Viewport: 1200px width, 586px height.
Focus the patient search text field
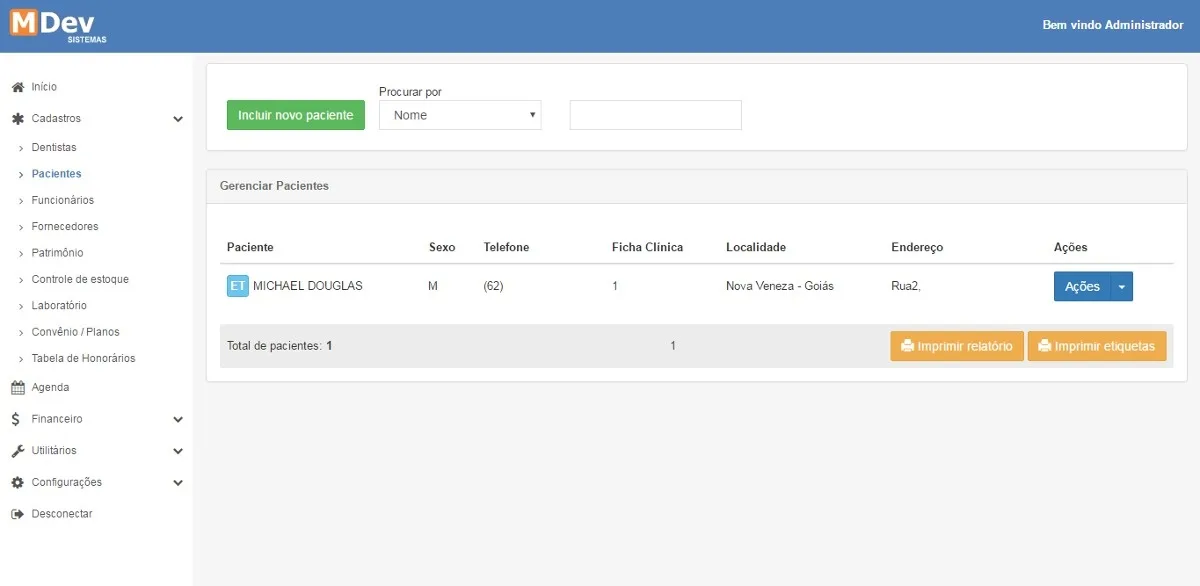pos(656,115)
